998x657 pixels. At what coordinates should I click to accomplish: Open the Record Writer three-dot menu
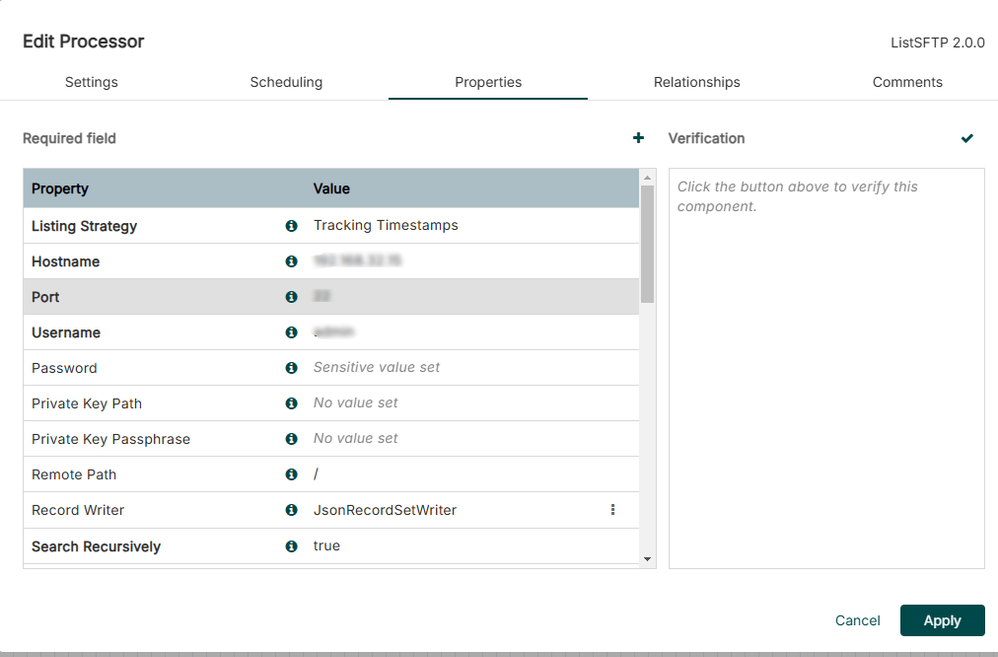coord(613,510)
